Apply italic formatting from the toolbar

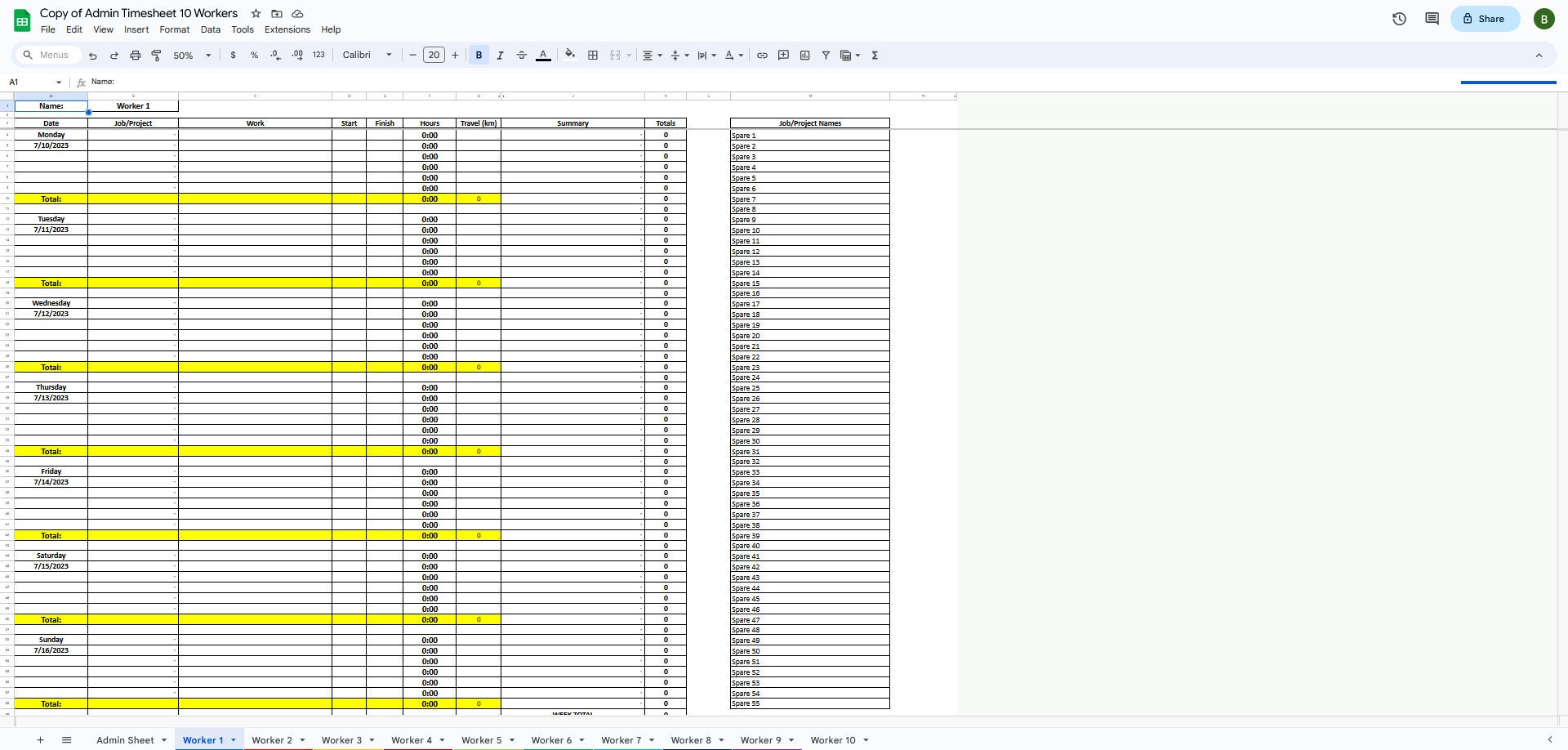click(500, 55)
